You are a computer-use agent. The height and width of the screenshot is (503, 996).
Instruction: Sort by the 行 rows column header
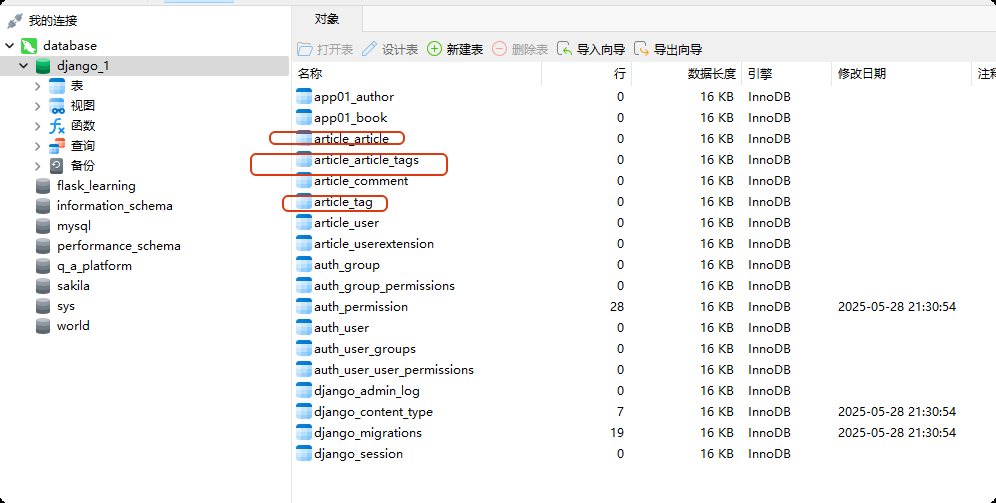point(586,74)
